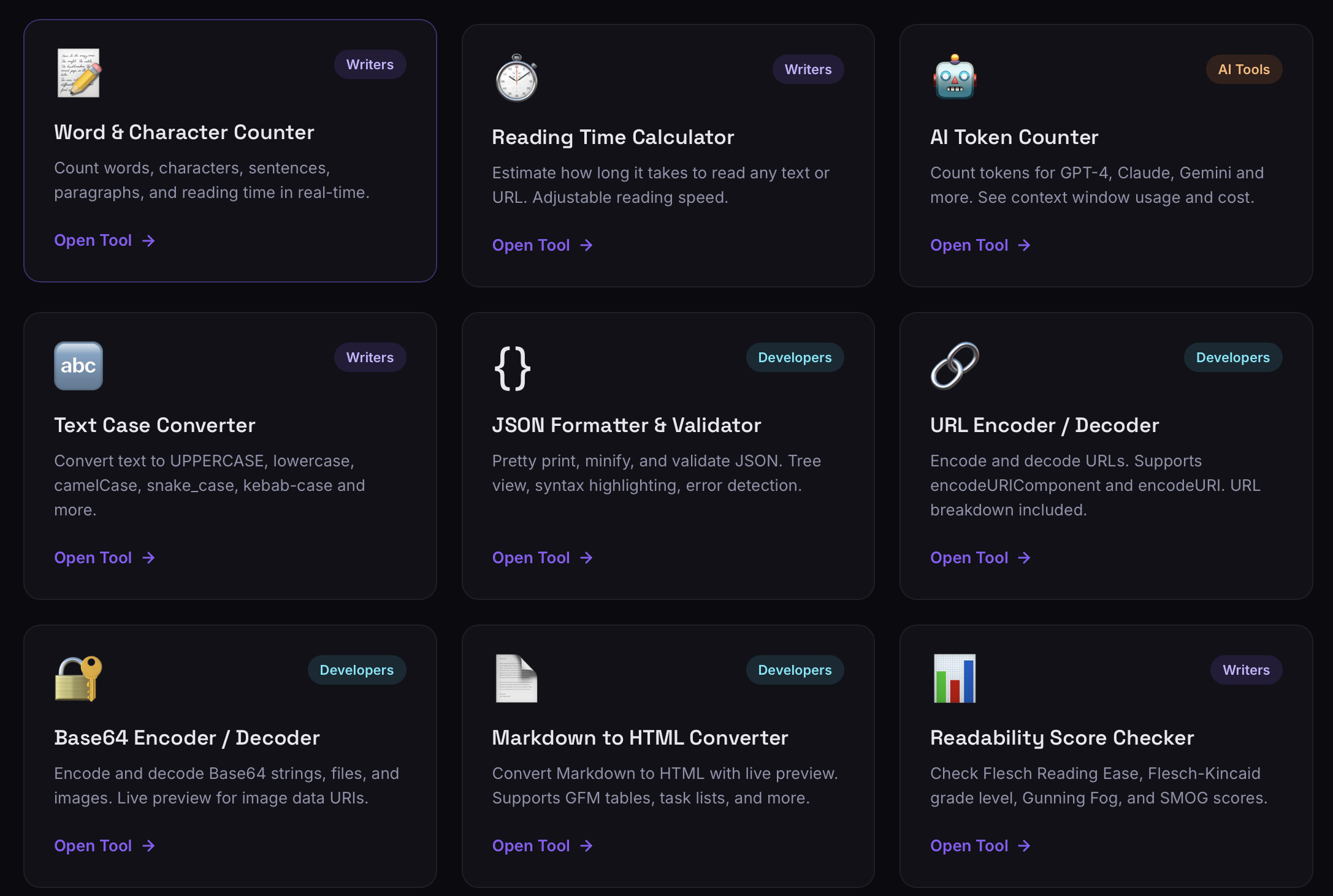
Task: Click the robot icon on AI Token Counter
Action: tap(955, 78)
